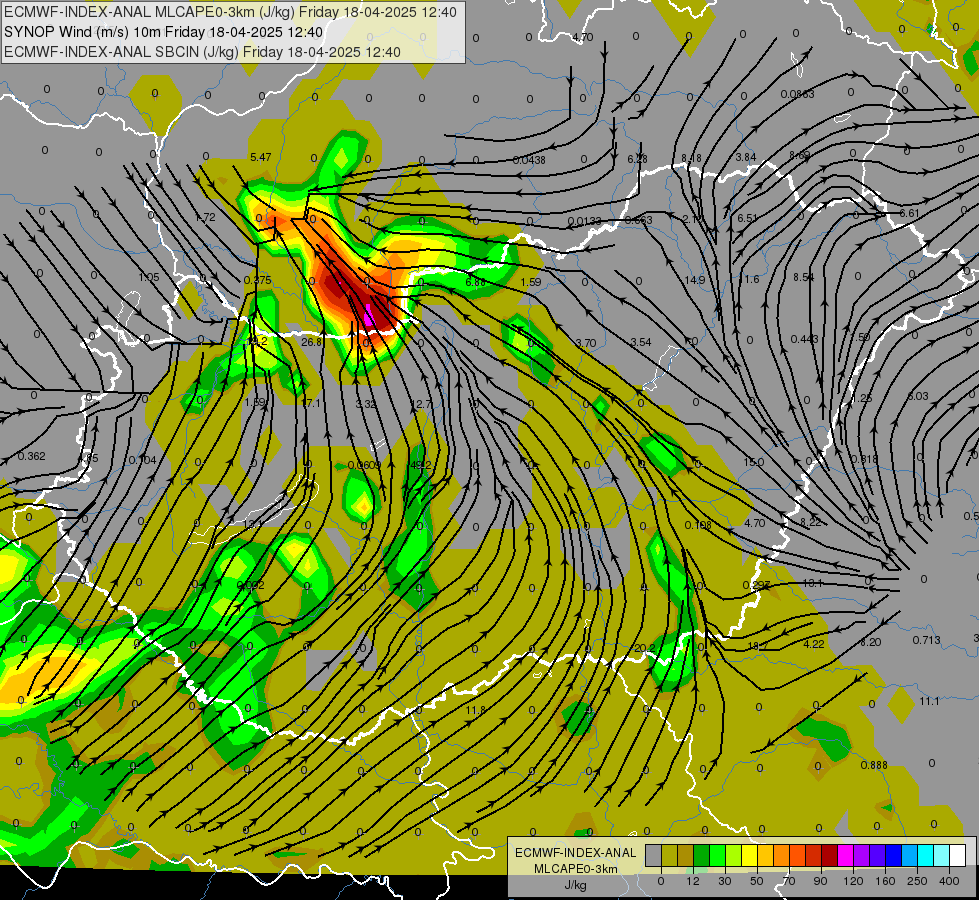979x900 pixels.
Task: Click the map value 14.9
Action: 695,280
